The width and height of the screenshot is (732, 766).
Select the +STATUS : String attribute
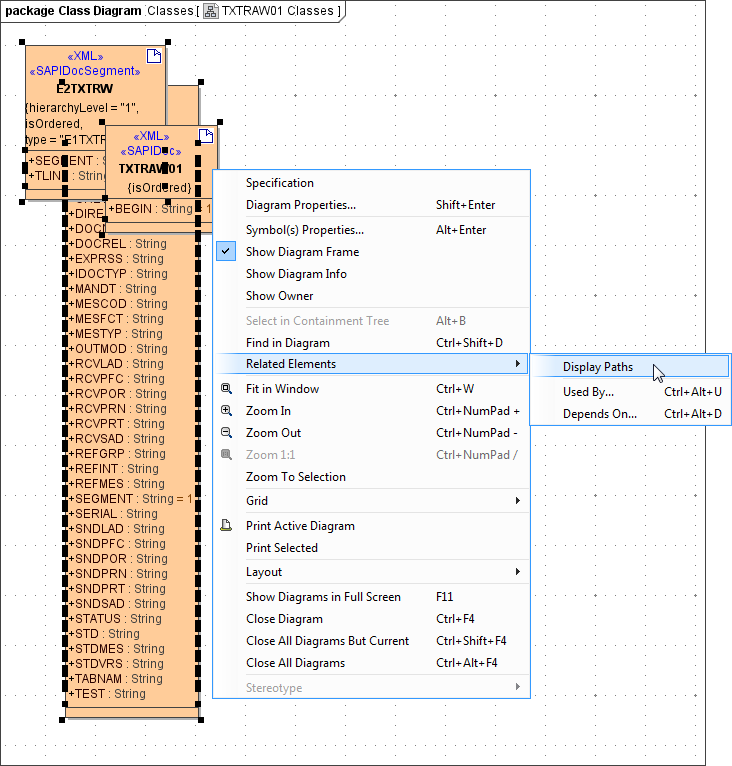pos(115,619)
